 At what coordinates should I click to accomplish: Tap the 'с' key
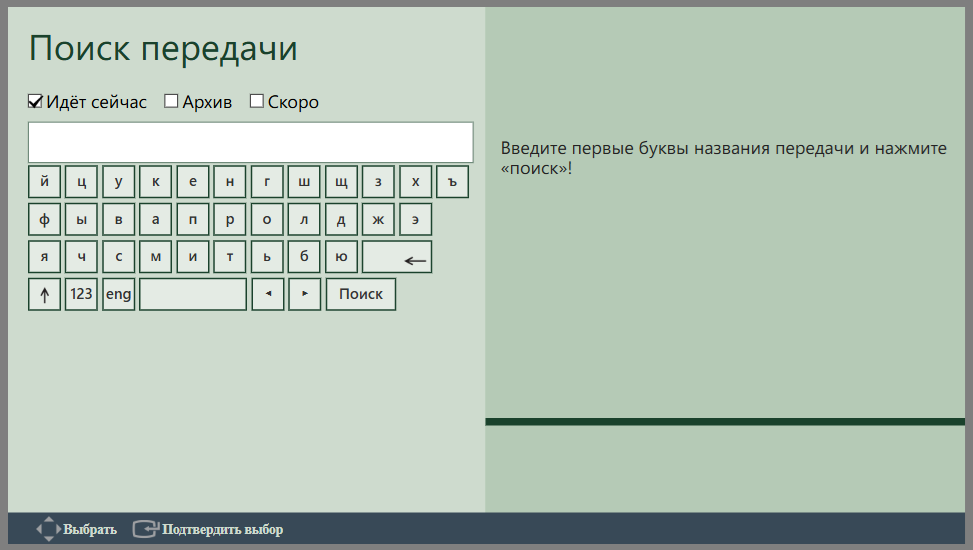click(119, 256)
